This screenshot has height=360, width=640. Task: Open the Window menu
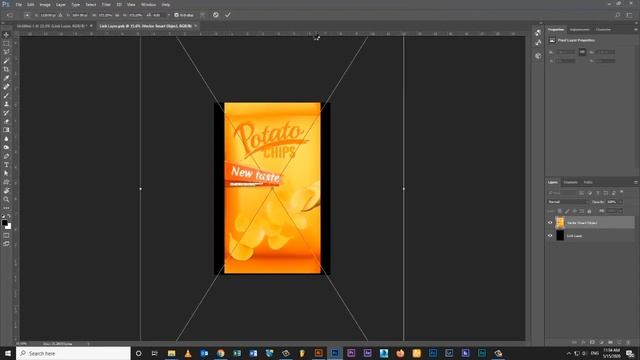[148, 4]
